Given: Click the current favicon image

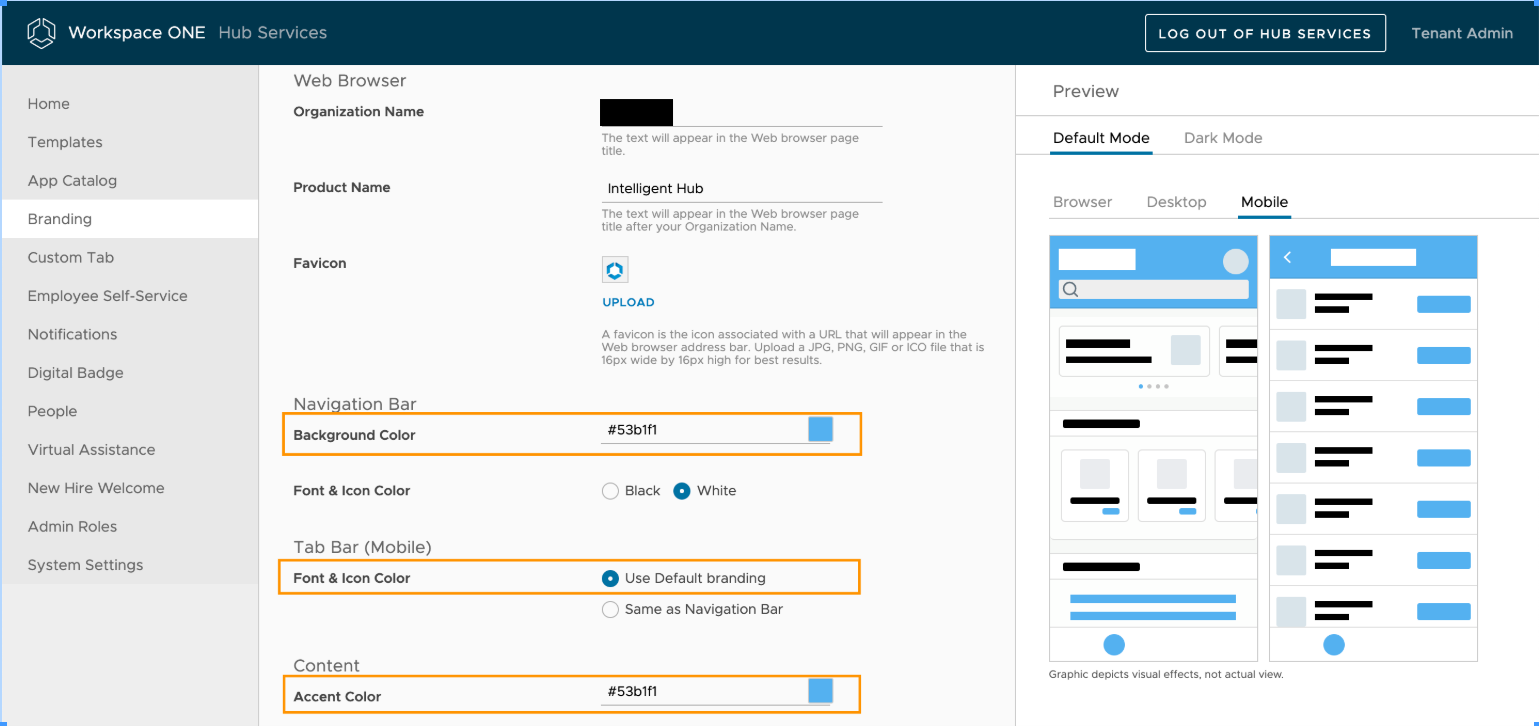Looking at the screenshot, I should [615, 270].
